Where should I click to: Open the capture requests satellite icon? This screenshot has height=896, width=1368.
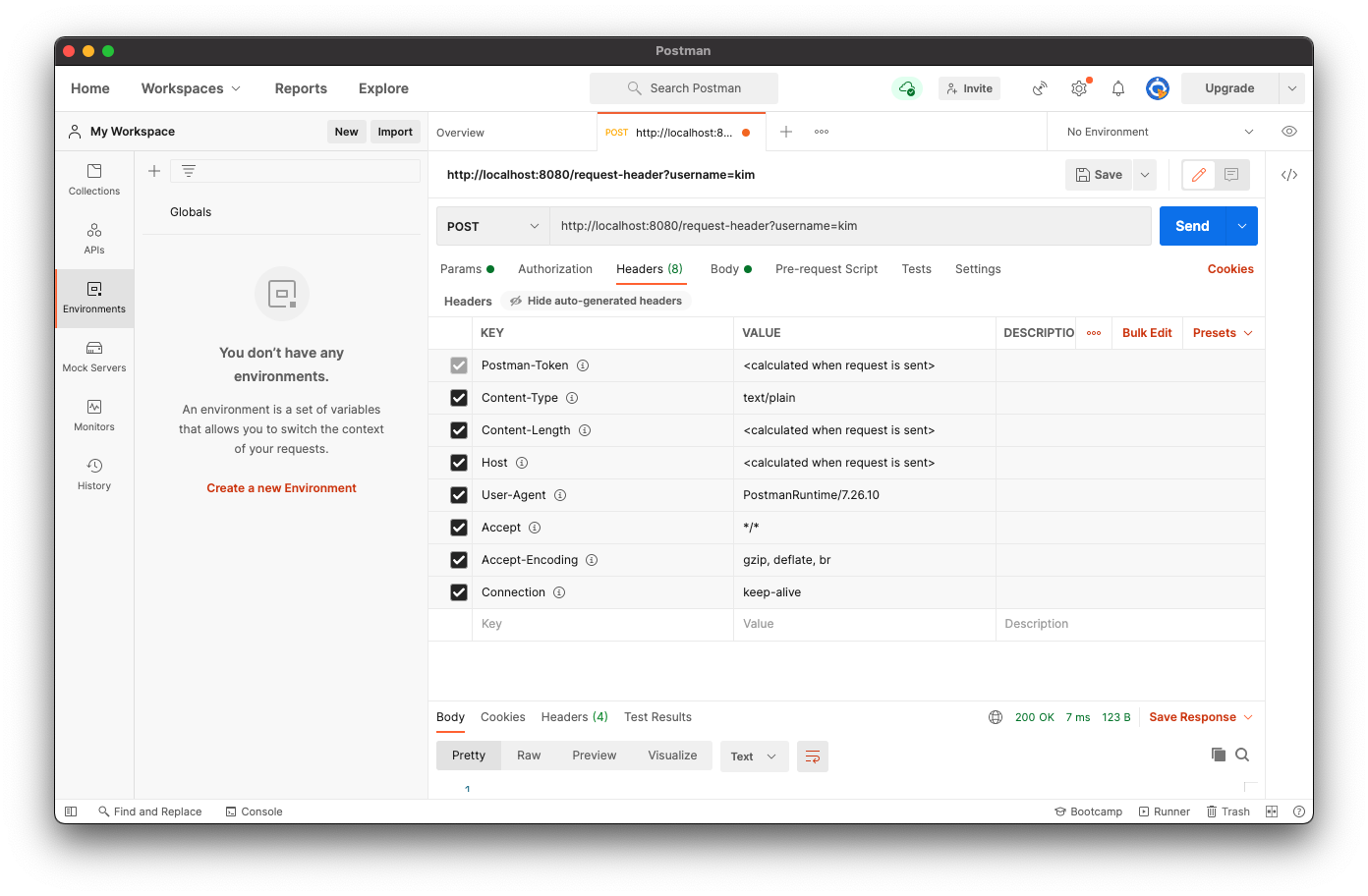(1040, 88)
